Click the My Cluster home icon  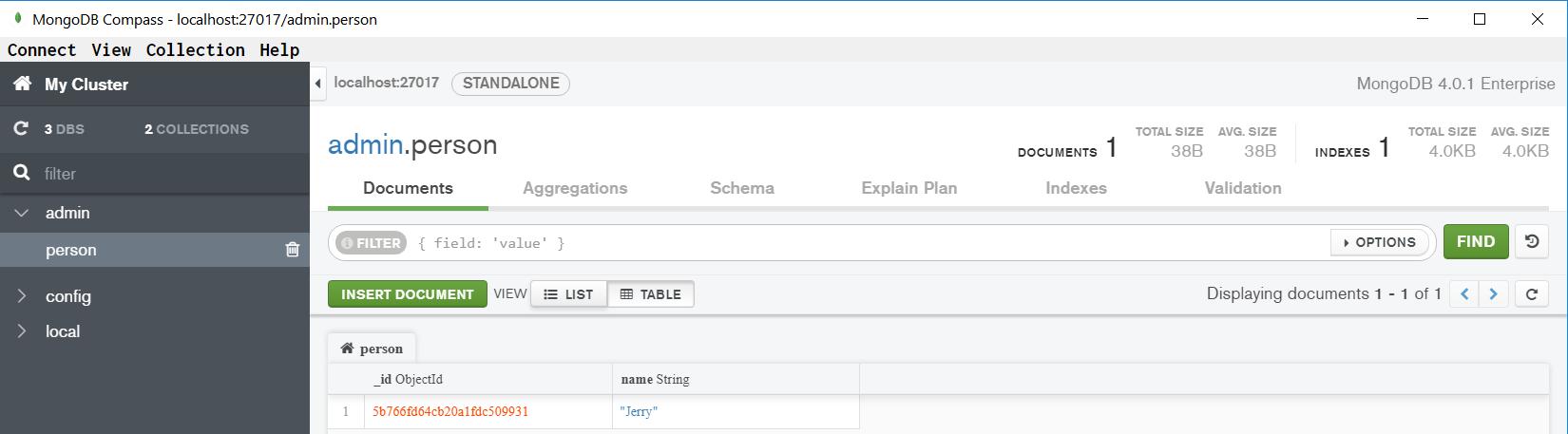coord(21,85)
